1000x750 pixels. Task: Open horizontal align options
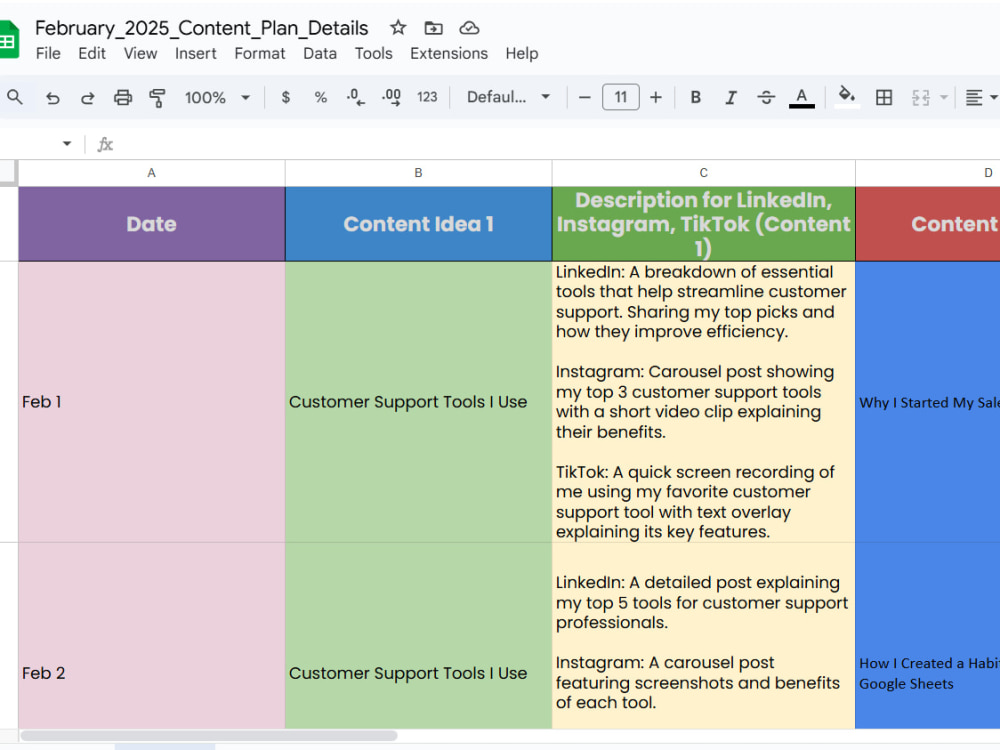pyautogui.click(x=980, y=98)
